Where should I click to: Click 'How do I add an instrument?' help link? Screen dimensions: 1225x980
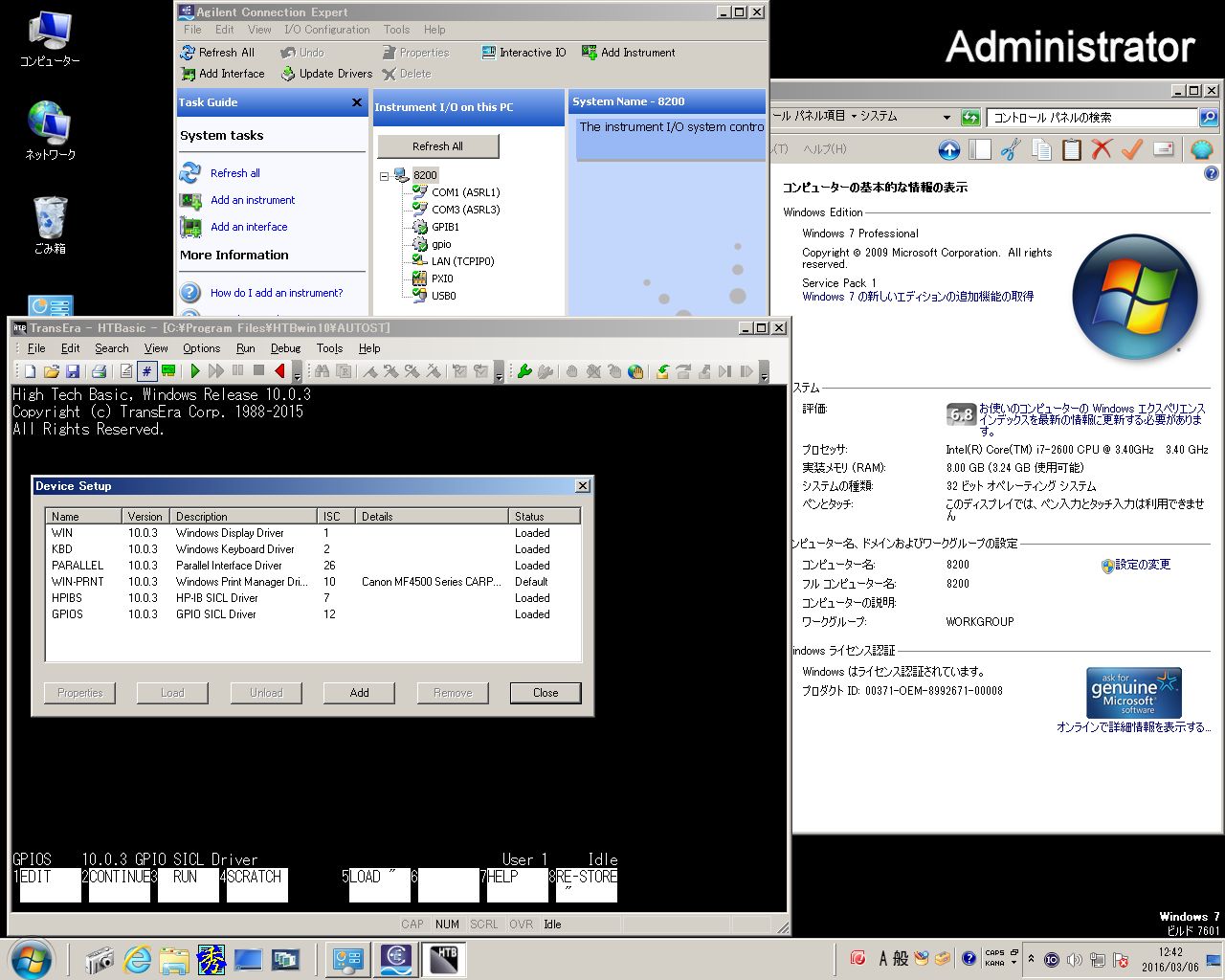(277, 293)
